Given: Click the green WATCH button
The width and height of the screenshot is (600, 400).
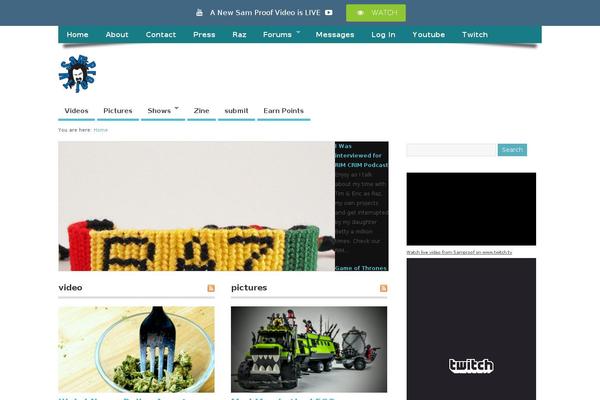Looking at the screenshot, I should (376, 13).
